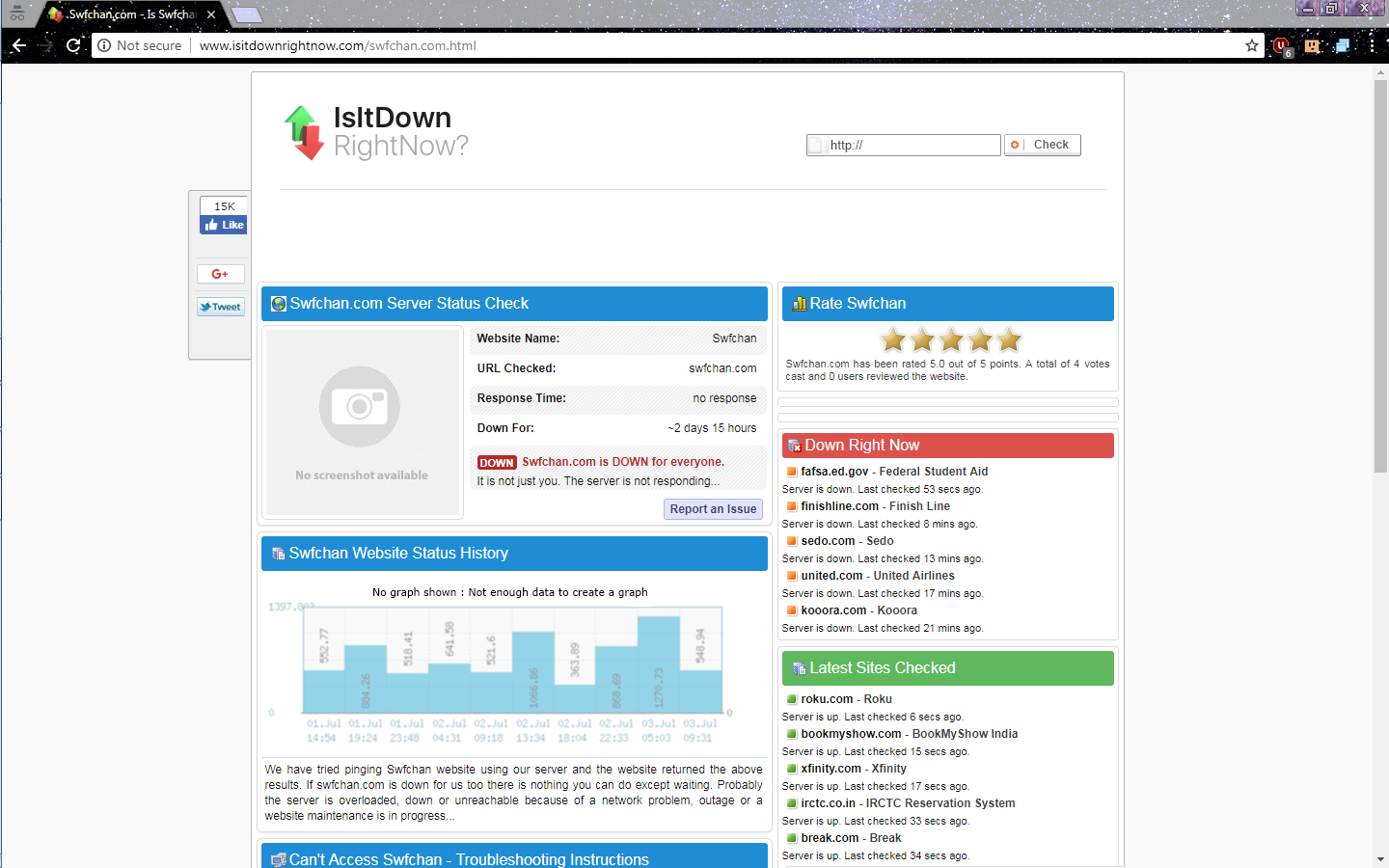This screenshot has width=1389, height=868.
Task: Click the Swfchan Website Status History header
Action: point(514,554)
